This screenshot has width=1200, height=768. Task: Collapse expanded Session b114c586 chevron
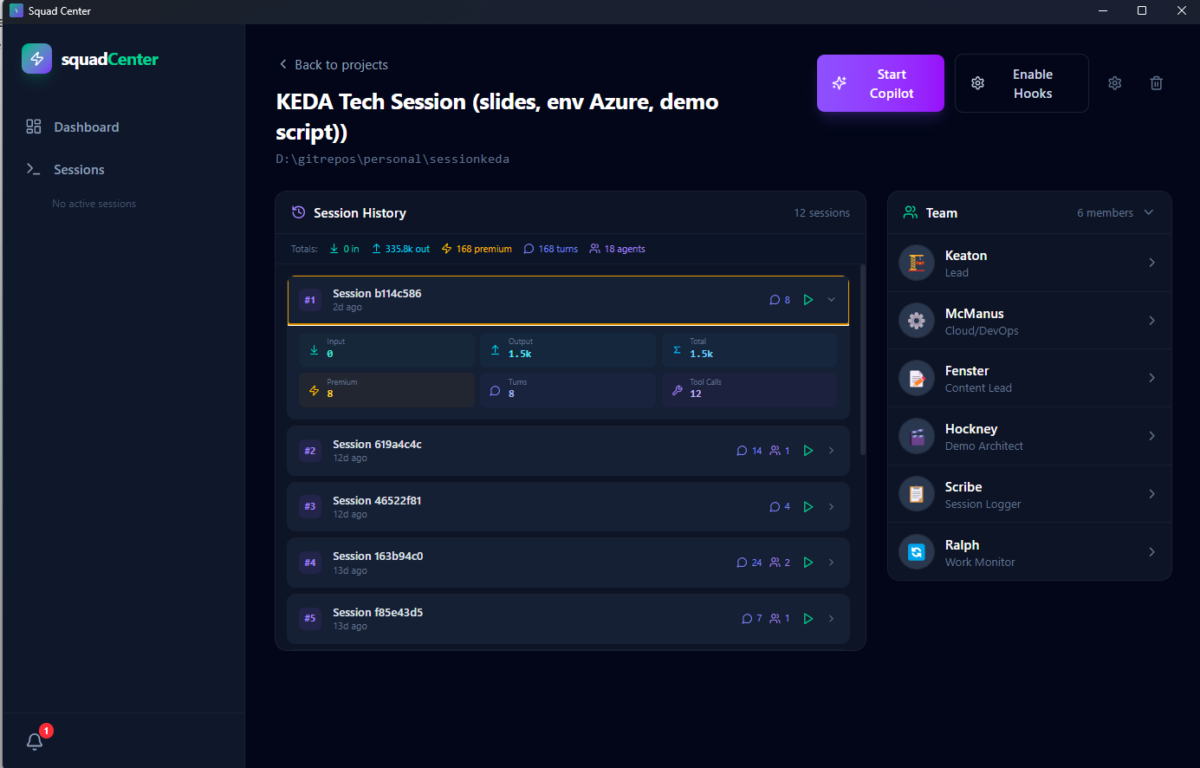(831, 300)
